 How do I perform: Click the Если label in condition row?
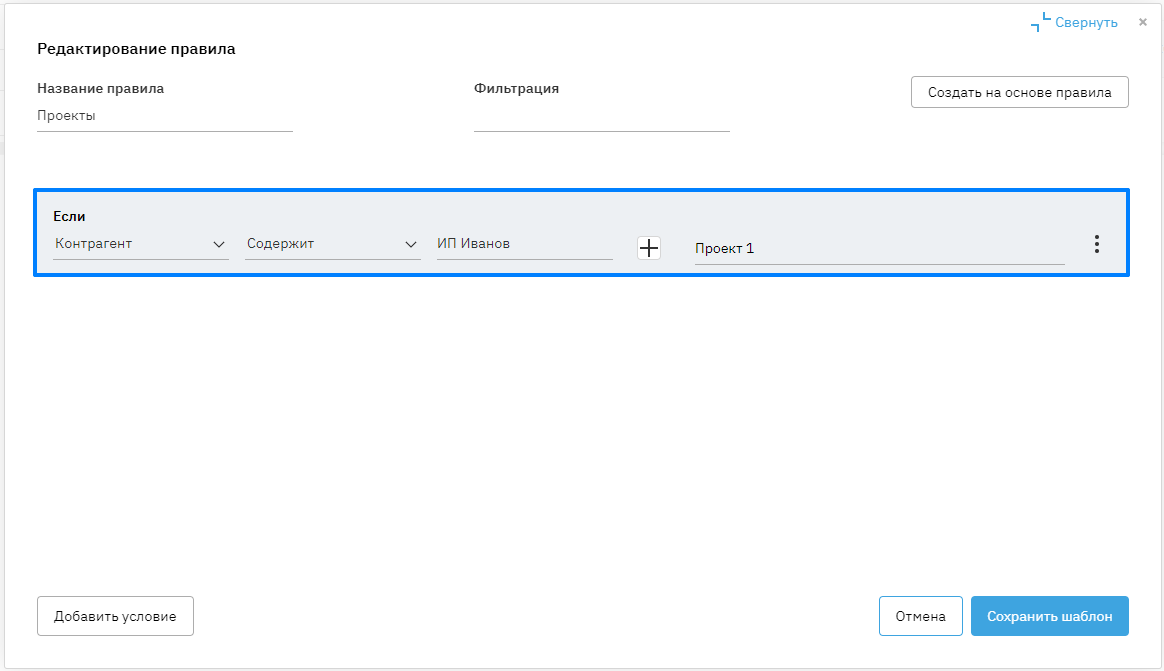(x=69, y=216)
